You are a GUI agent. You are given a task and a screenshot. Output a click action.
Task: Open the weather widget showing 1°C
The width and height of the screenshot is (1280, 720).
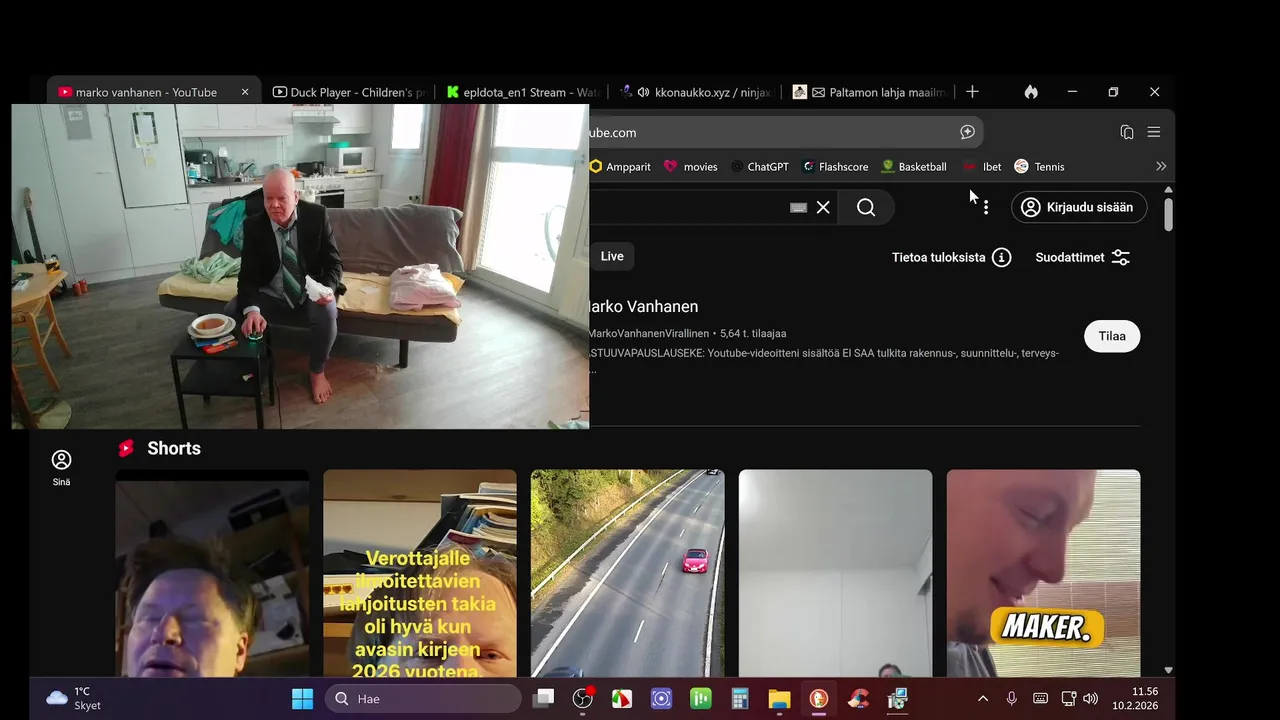tap(73, 699)
